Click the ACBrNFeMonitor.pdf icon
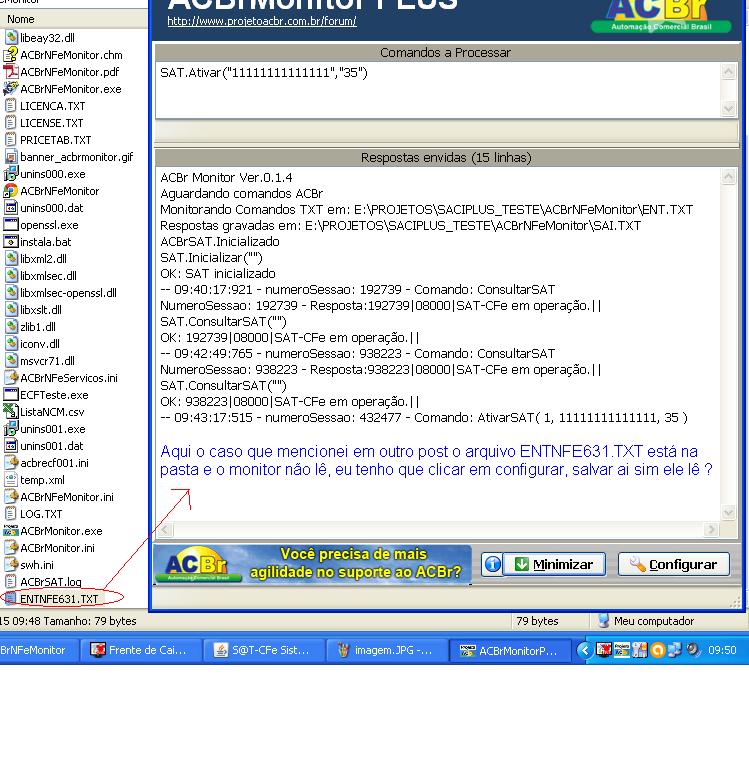749x768 pixels. (11, 72)
